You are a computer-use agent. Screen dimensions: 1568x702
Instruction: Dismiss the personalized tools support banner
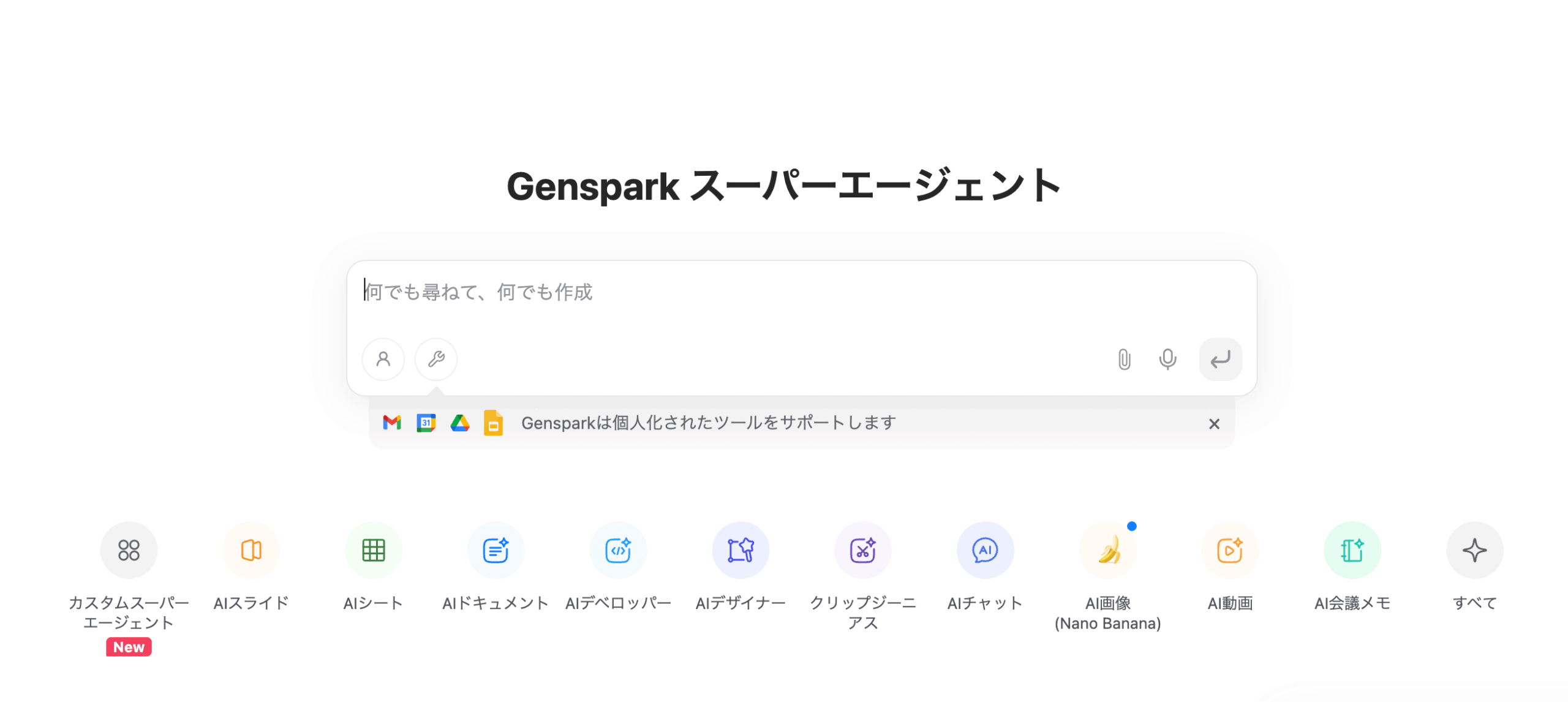(x=1214, y=423)
